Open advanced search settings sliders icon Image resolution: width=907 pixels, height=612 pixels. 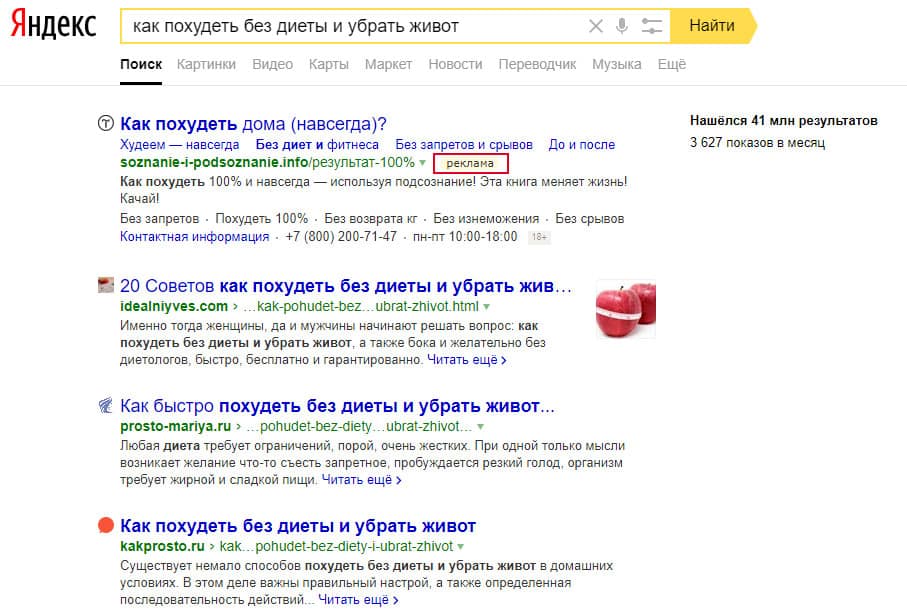pos(652,26)
